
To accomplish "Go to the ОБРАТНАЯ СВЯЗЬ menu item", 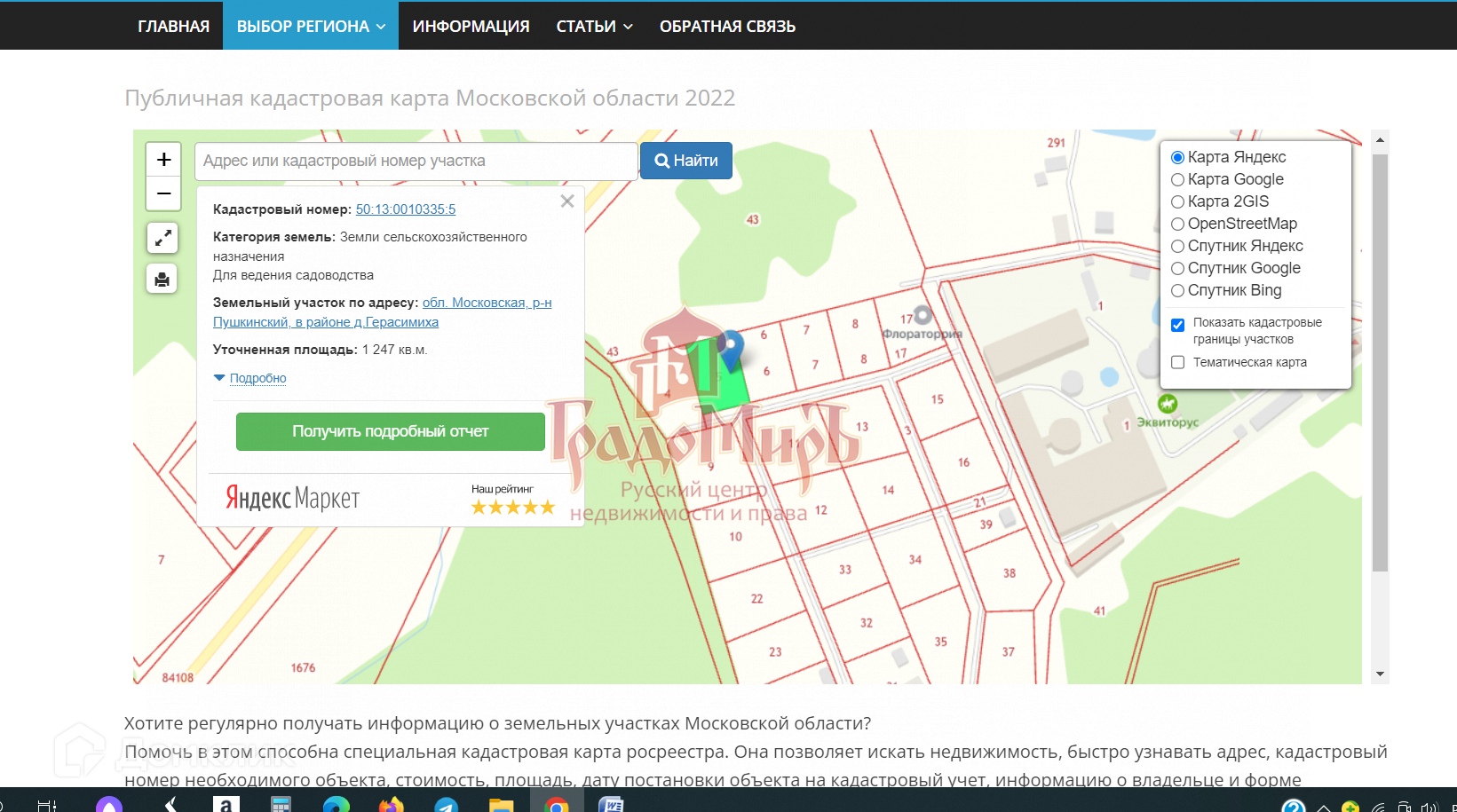I will tap(727, 26).
